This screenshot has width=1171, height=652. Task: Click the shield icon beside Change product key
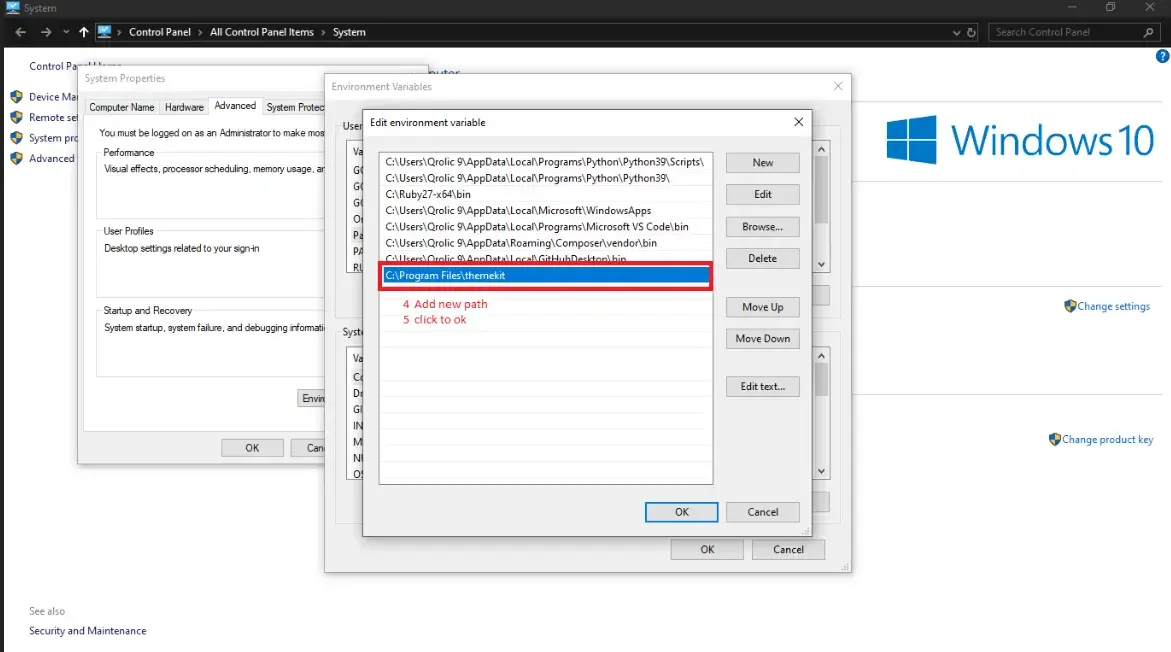pos(1054,439)
